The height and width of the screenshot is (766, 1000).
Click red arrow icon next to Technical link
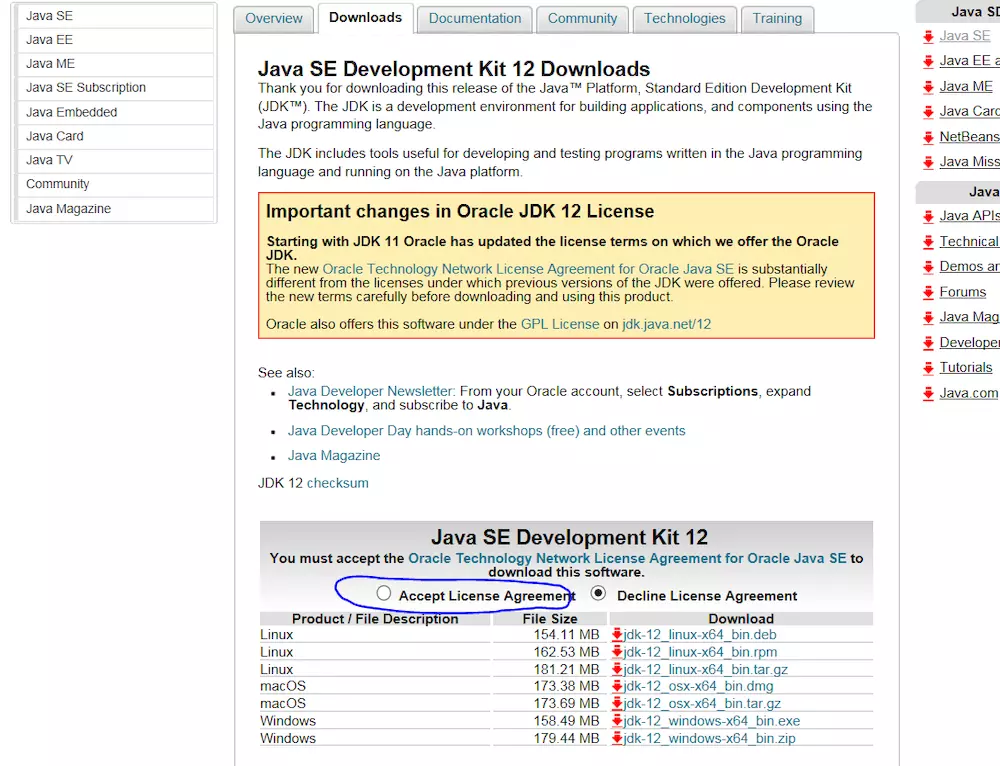(928, 242)
